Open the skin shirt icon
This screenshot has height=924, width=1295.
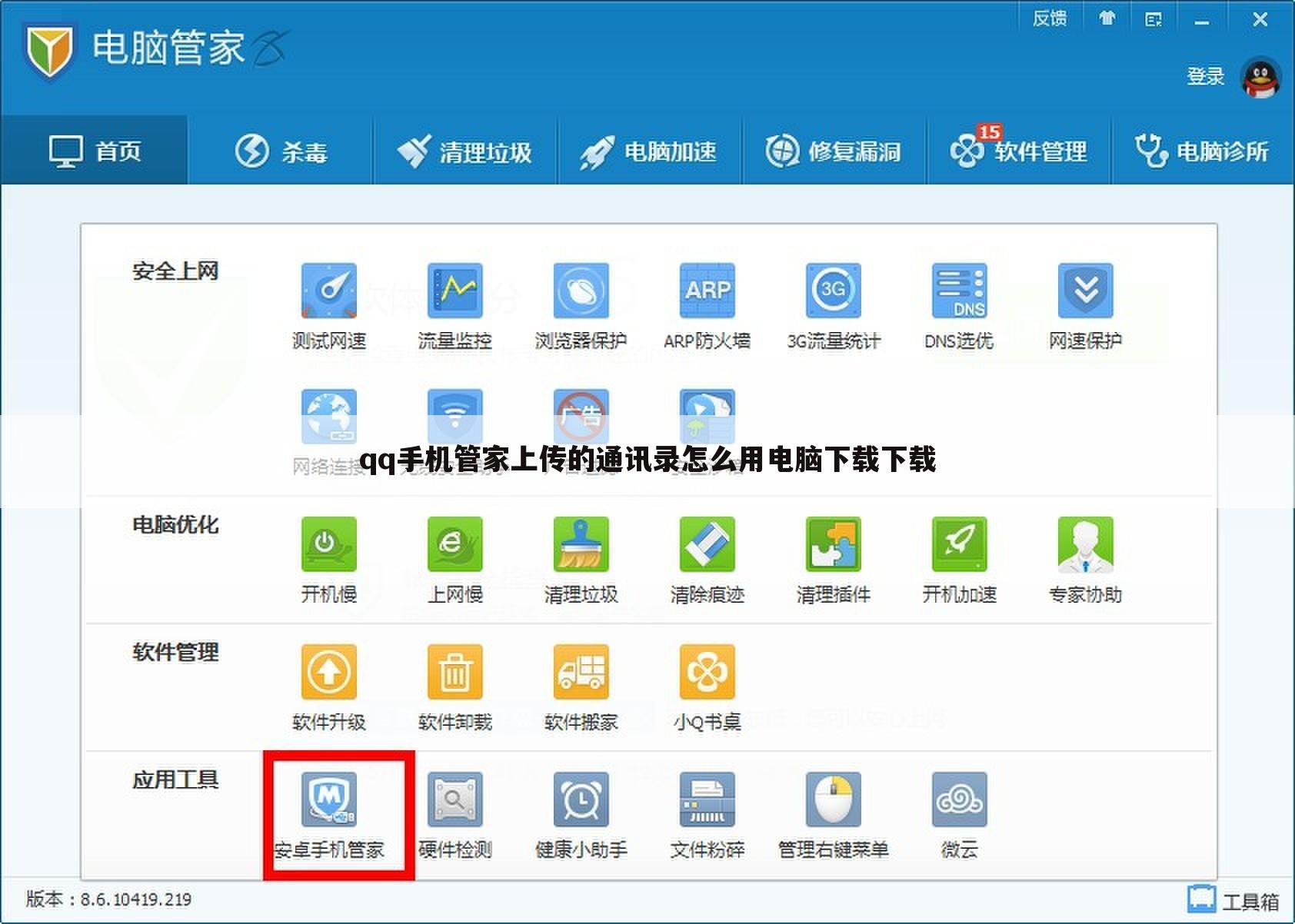pyautogui.click(x=1107, y=18)
